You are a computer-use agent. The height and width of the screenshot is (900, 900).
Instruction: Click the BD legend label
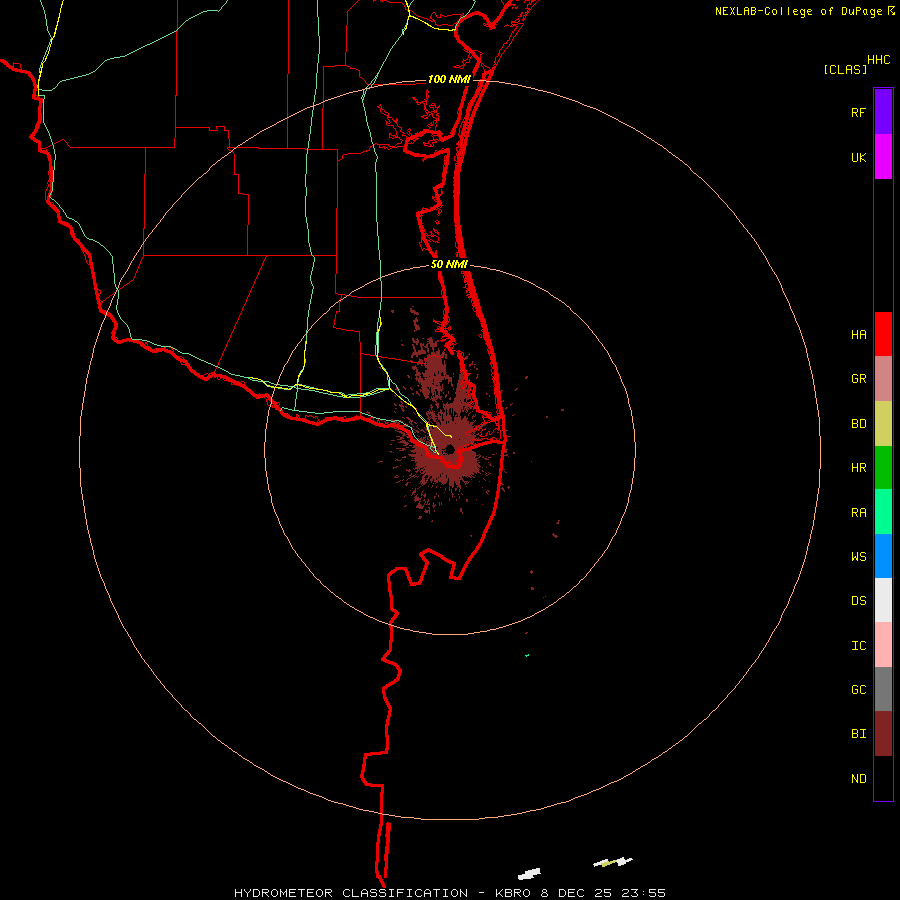point(859,424)
